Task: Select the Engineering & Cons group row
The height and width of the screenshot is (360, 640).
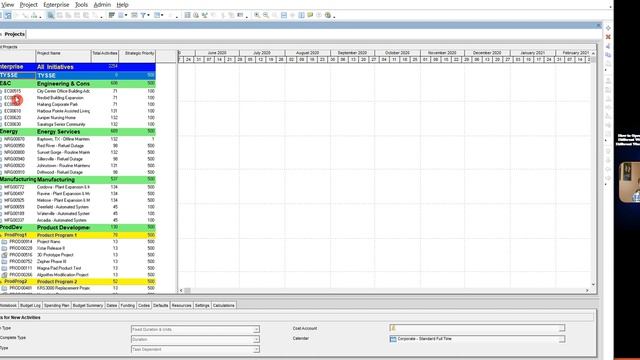Action: click(78, 84)
